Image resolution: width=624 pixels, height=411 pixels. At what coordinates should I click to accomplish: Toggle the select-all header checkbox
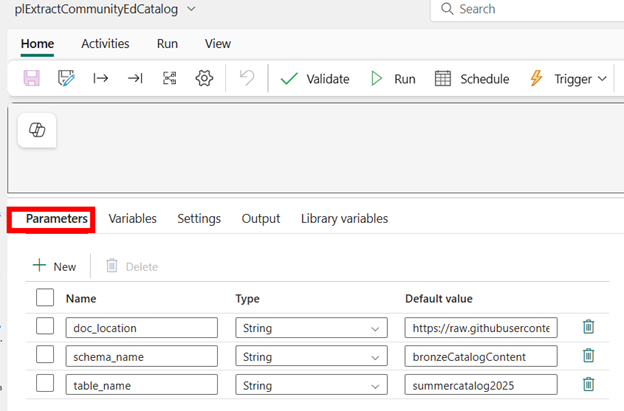pos(44,298)
